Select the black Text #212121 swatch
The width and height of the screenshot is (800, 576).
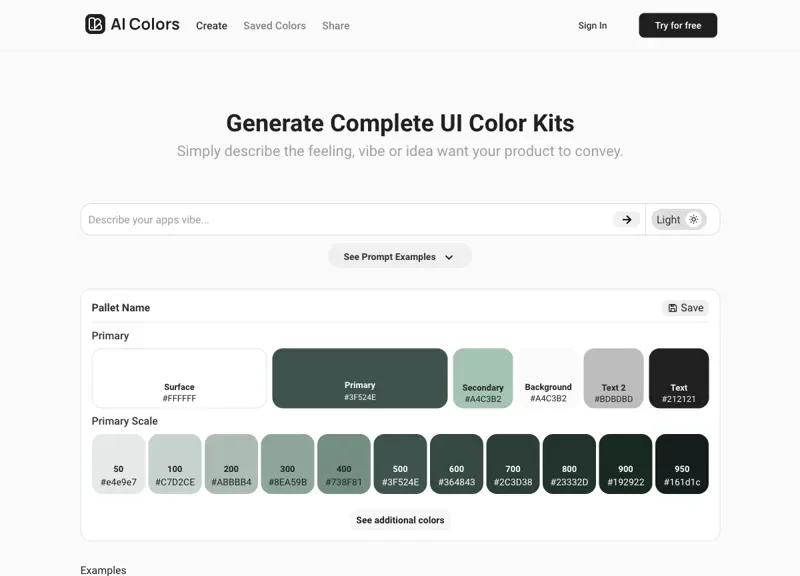pyautogui.click(x=679, y=378)
